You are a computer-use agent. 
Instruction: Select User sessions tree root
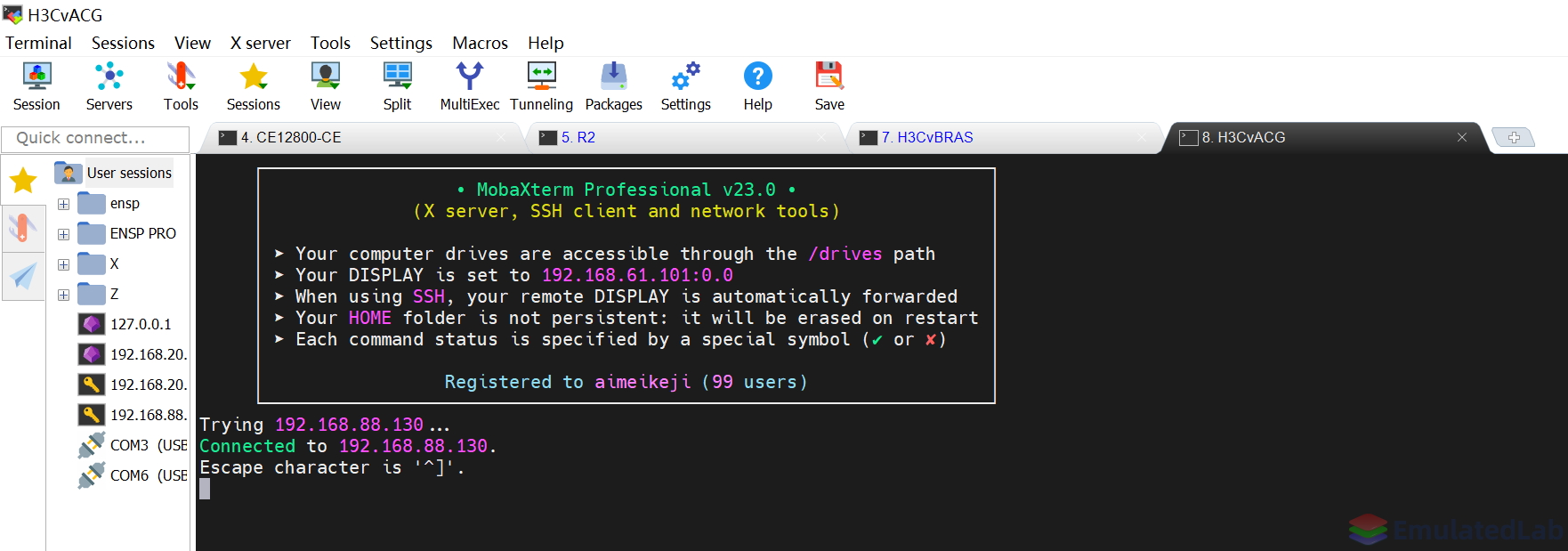click(x=114, y=173)
